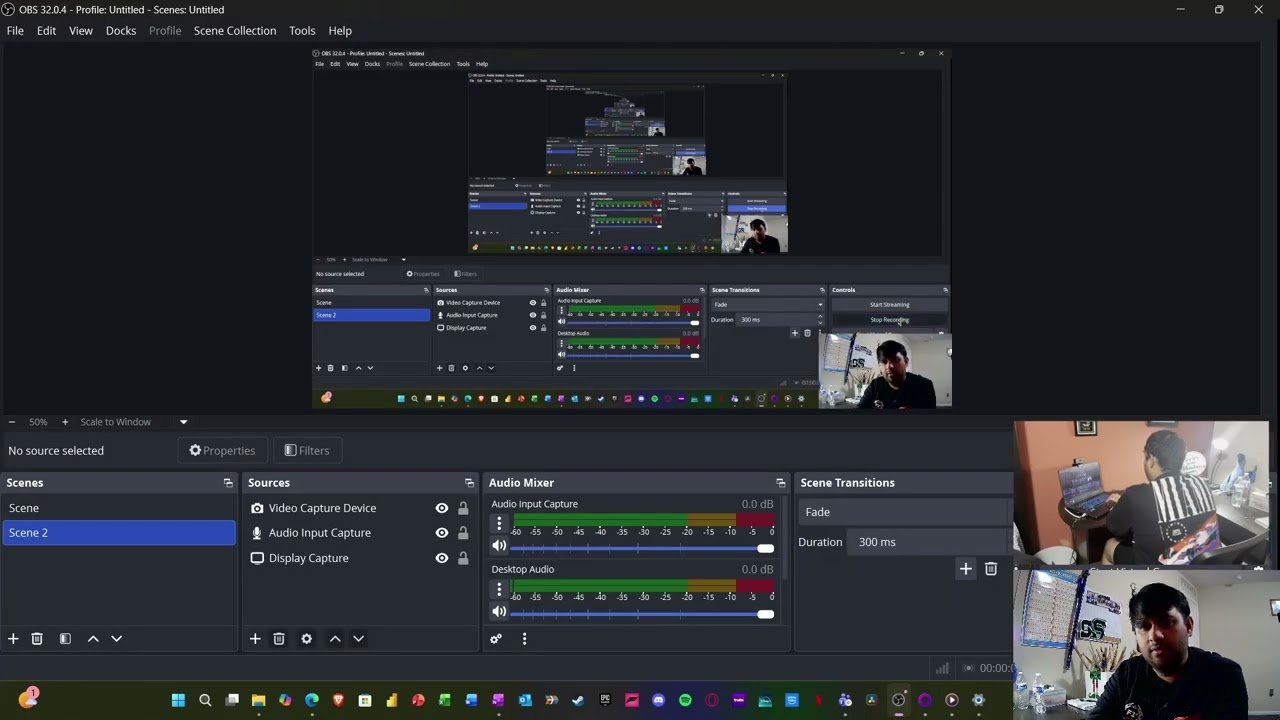Select the Display Capture source row
The height and width of the screenshot is (720, 1280).
tap(359, 558)
